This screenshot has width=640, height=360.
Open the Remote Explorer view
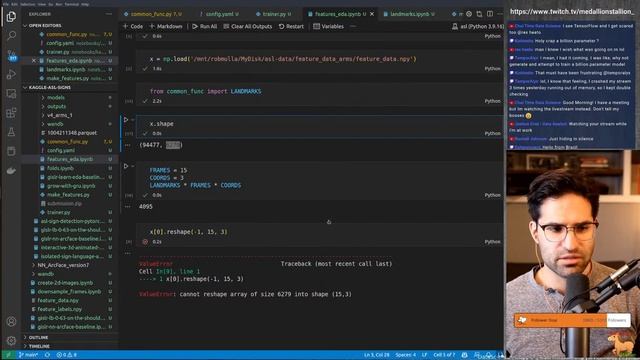point(11,93)
